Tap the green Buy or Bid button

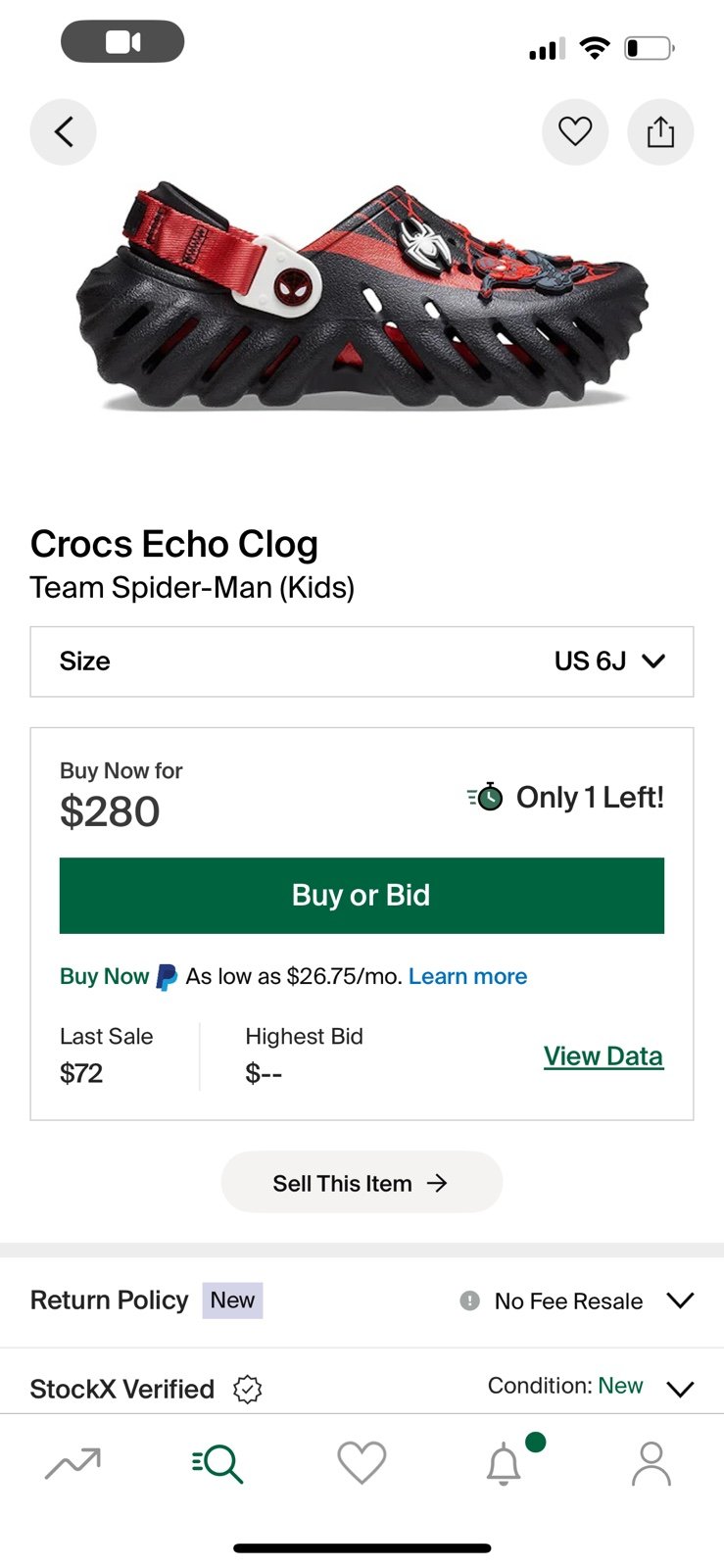point(362,895)
